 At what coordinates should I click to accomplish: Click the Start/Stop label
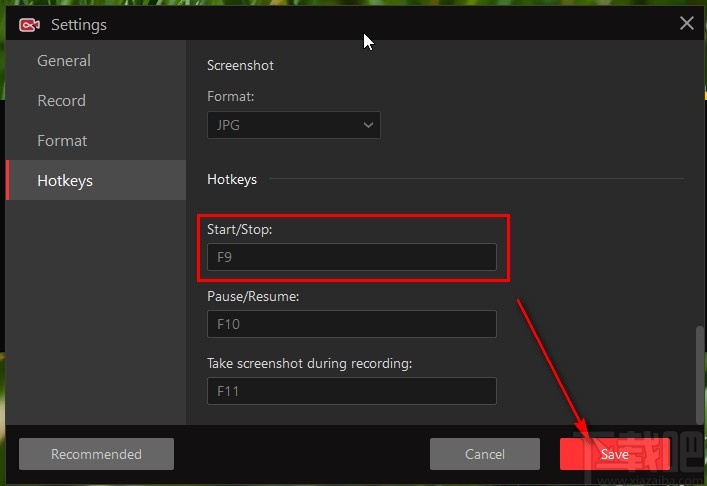240,230
